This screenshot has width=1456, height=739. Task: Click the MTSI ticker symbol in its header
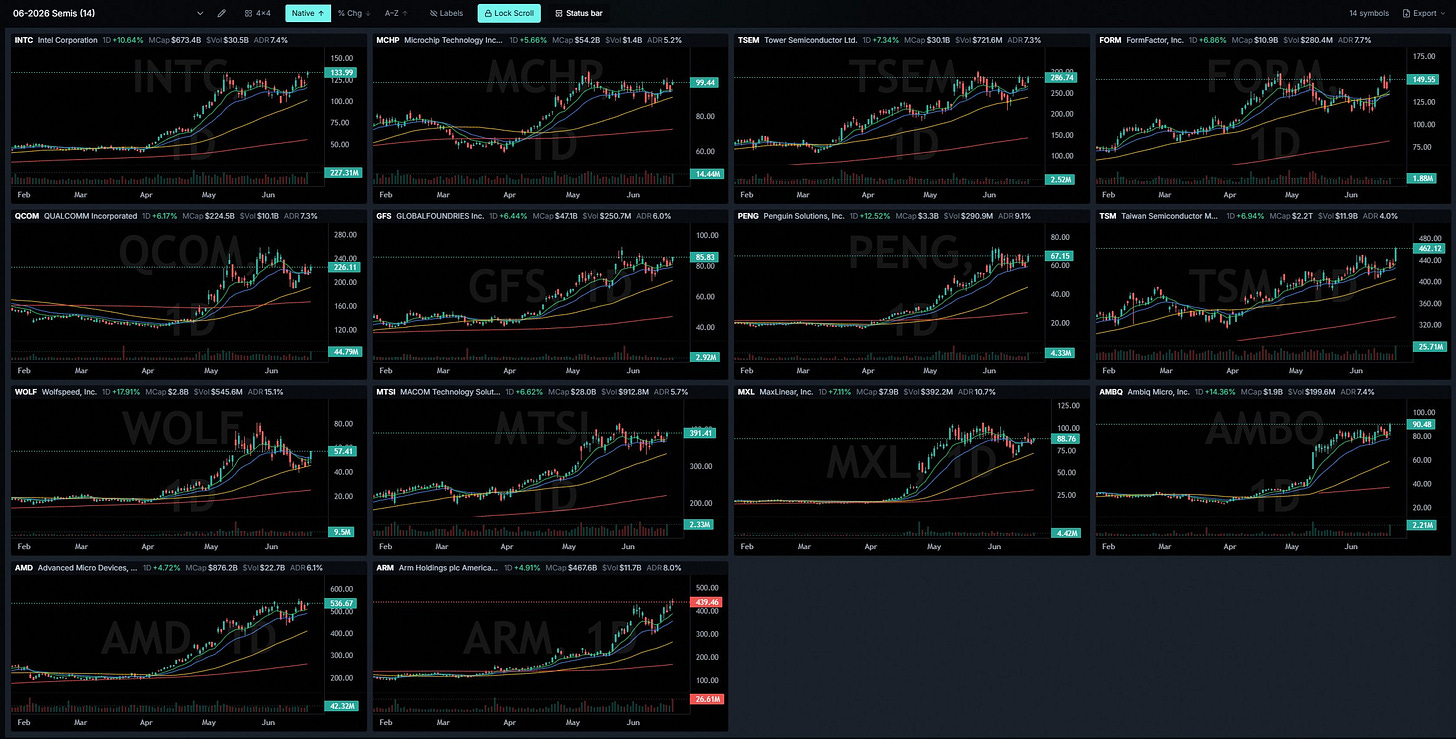tap(386, 392)
